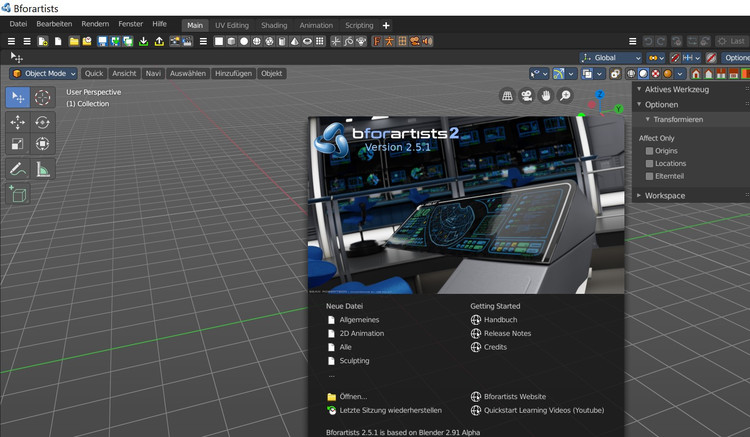Add a cone primitive from toolbar
Screen dimensions: 750x437
[x=295, y=41]
